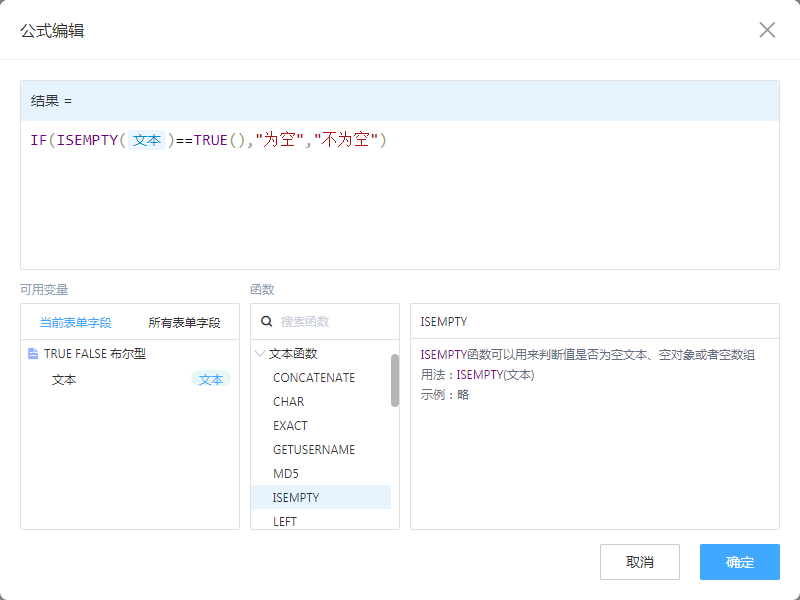This screenshot has height=600, width=800.
Task: Switch to 当前表单字段 tab
Action: (x=75, y=323)
